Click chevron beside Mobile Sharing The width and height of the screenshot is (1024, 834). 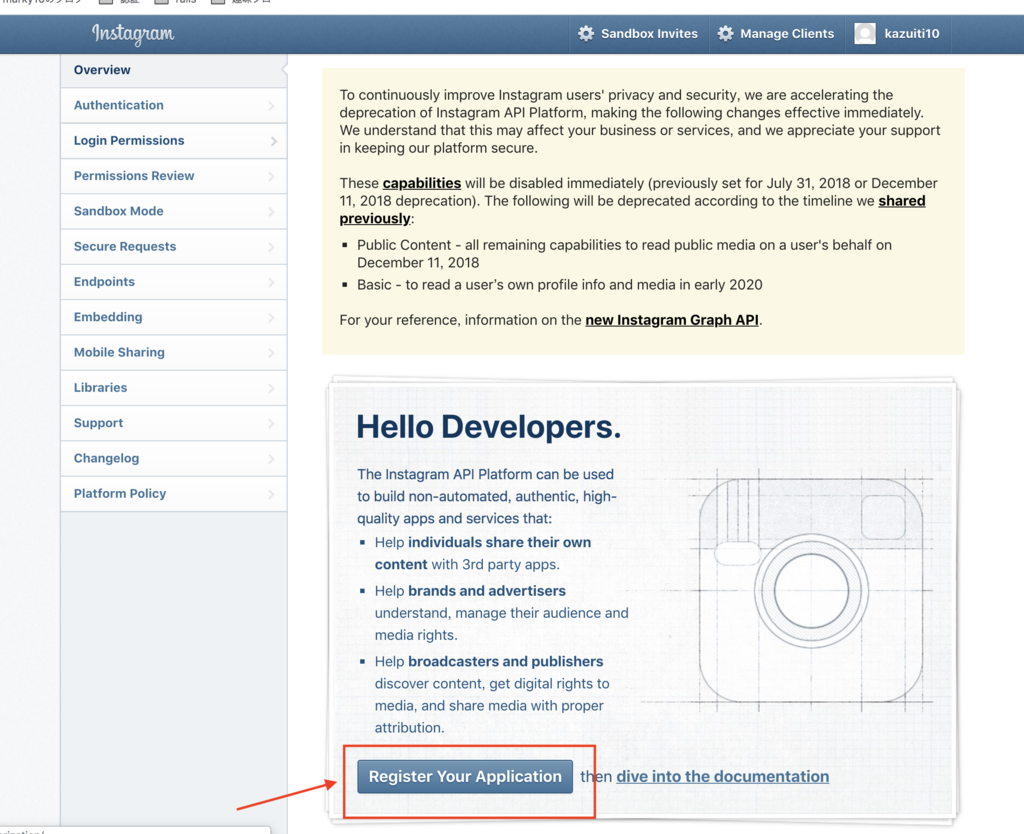pos(272,353)
